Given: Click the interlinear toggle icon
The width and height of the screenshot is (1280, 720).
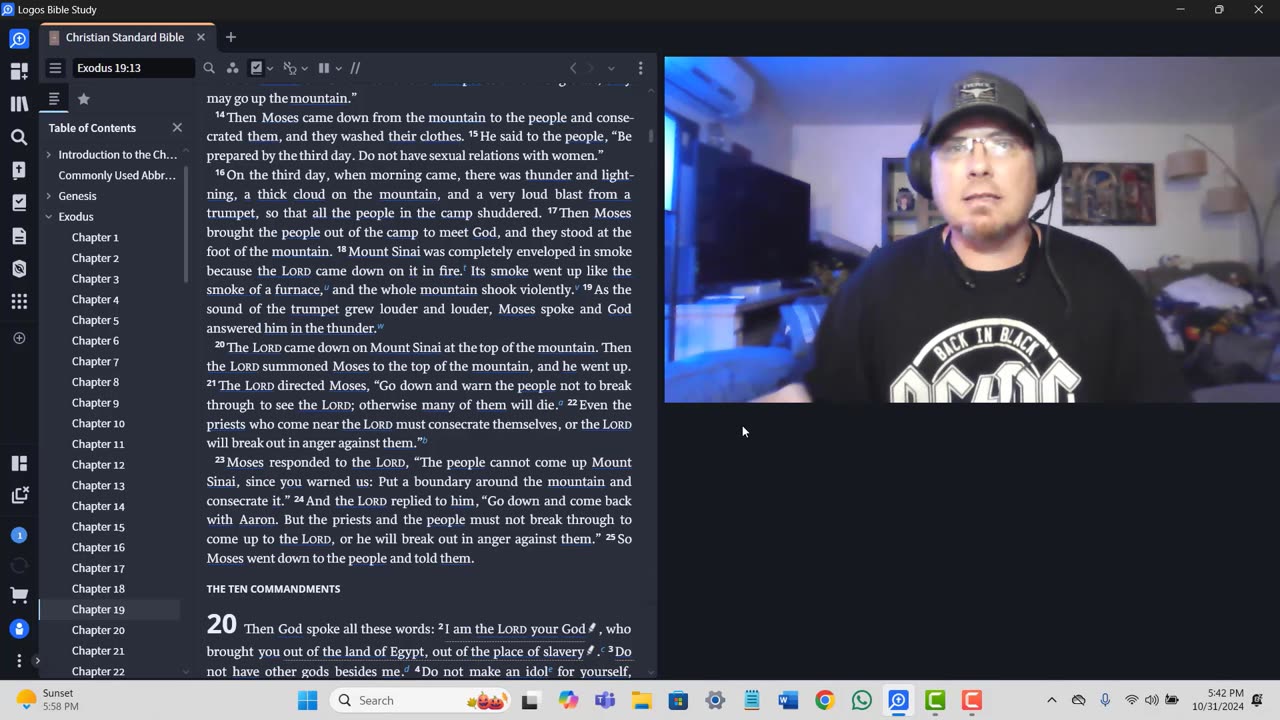Looking at the screenshot, I should pos(290,68).
